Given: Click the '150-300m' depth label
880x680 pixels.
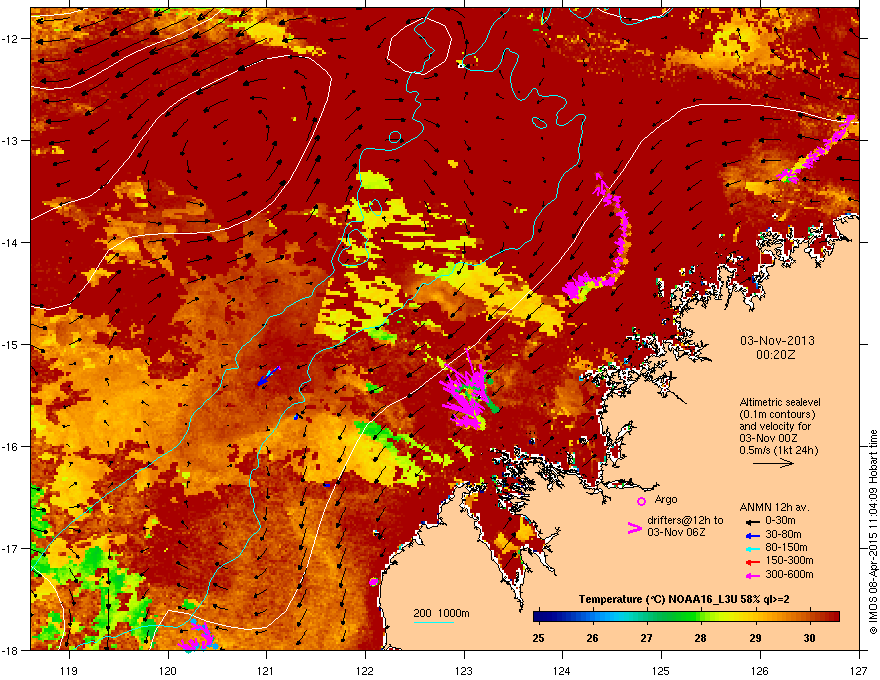Looking at the screenshot, I should pos(789,560).
